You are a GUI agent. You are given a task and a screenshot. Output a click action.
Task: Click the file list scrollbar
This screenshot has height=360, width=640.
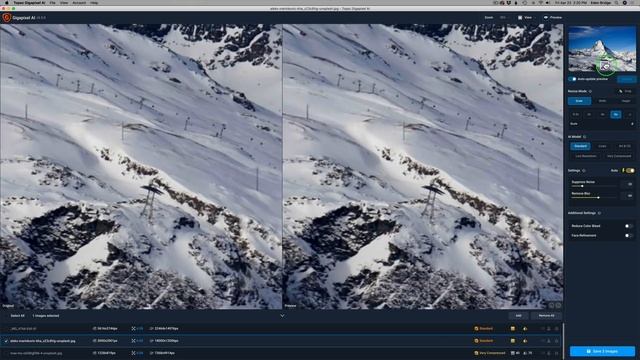tap(563, 341)
